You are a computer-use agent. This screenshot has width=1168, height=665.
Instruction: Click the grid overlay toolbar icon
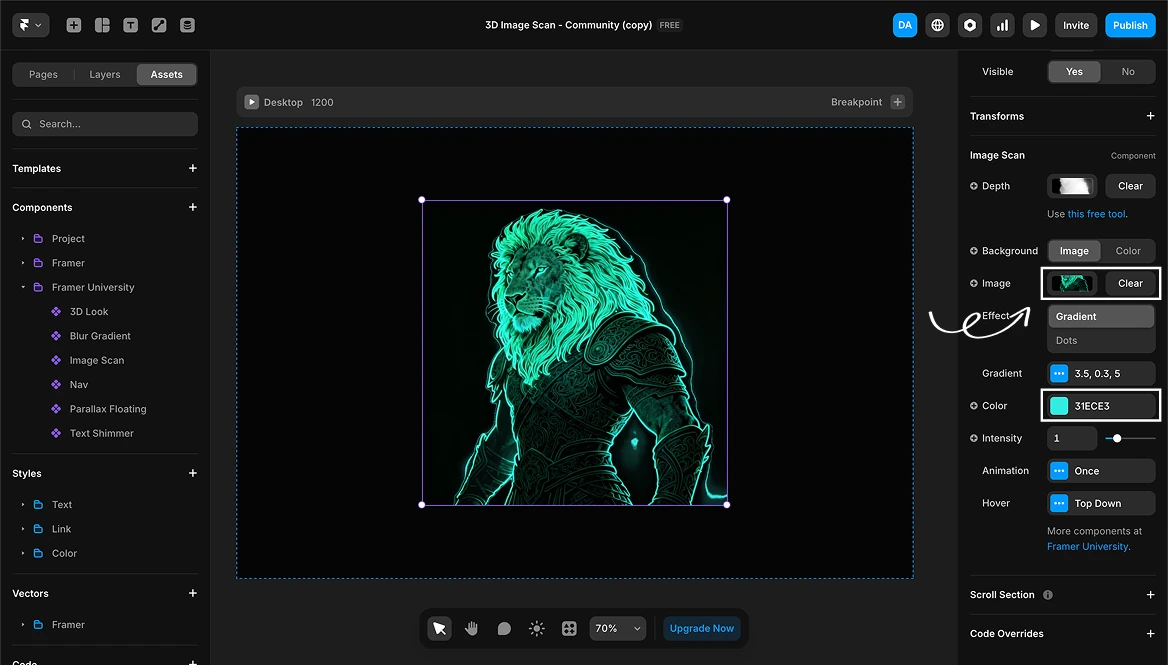point(569,629)
